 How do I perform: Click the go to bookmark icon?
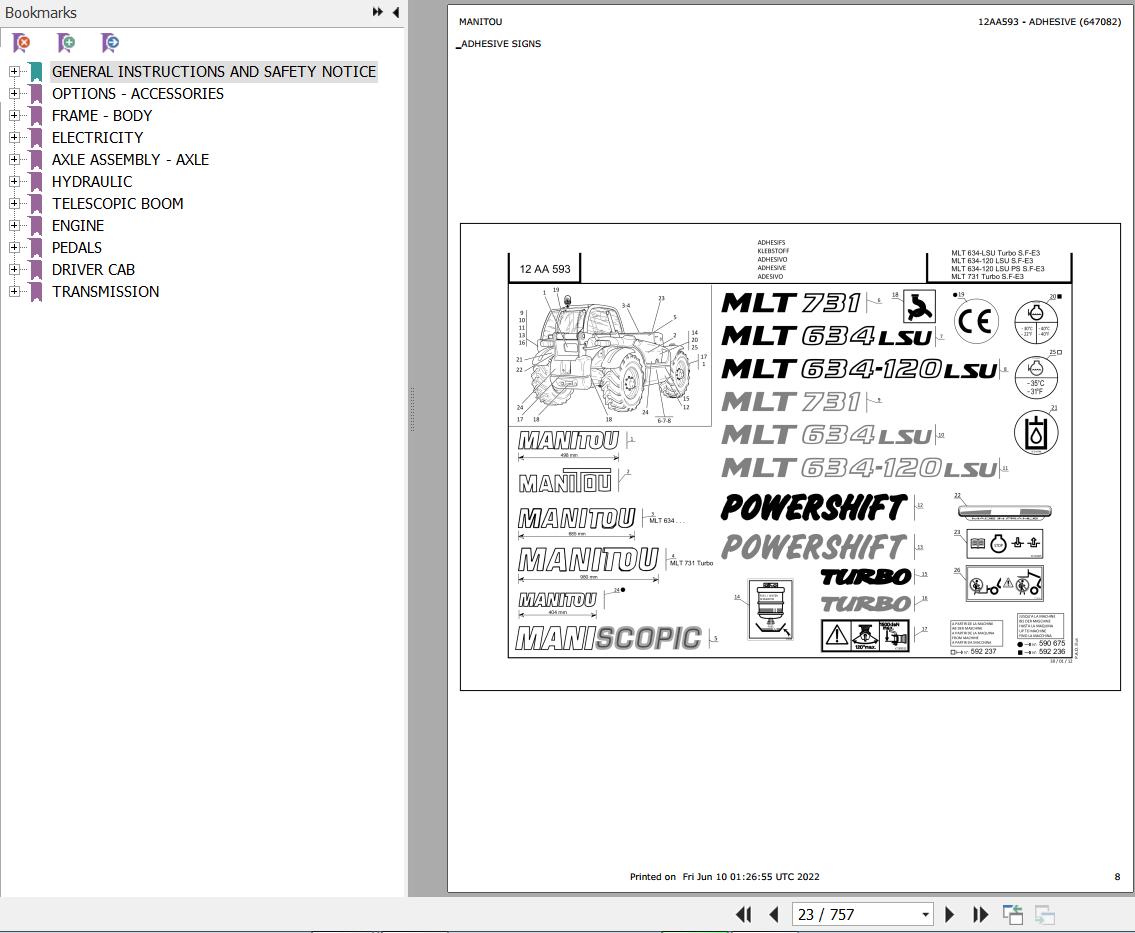[x=110, y=43]
